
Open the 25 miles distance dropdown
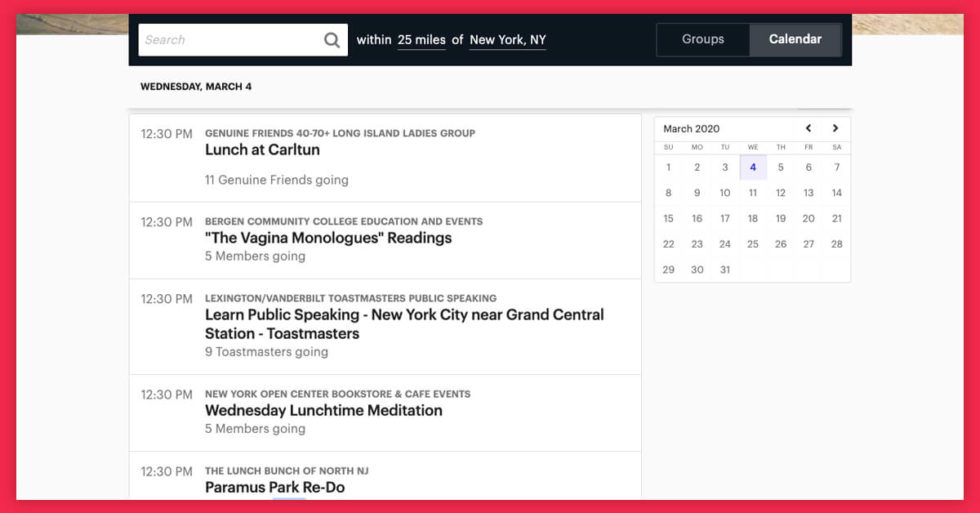(421, 40)
